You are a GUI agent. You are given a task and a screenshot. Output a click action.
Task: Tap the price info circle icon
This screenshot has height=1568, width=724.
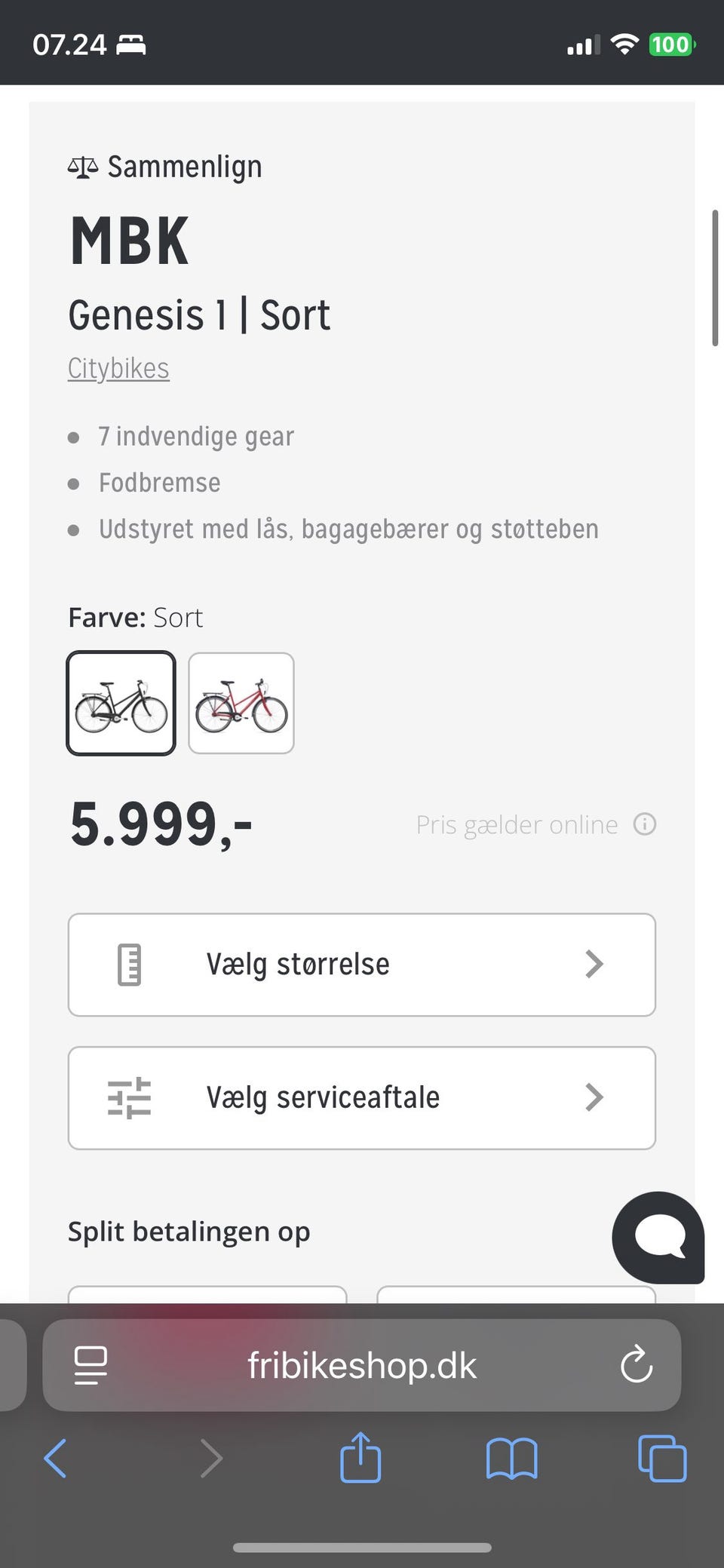pyautogui.click(x=645, y=824)
